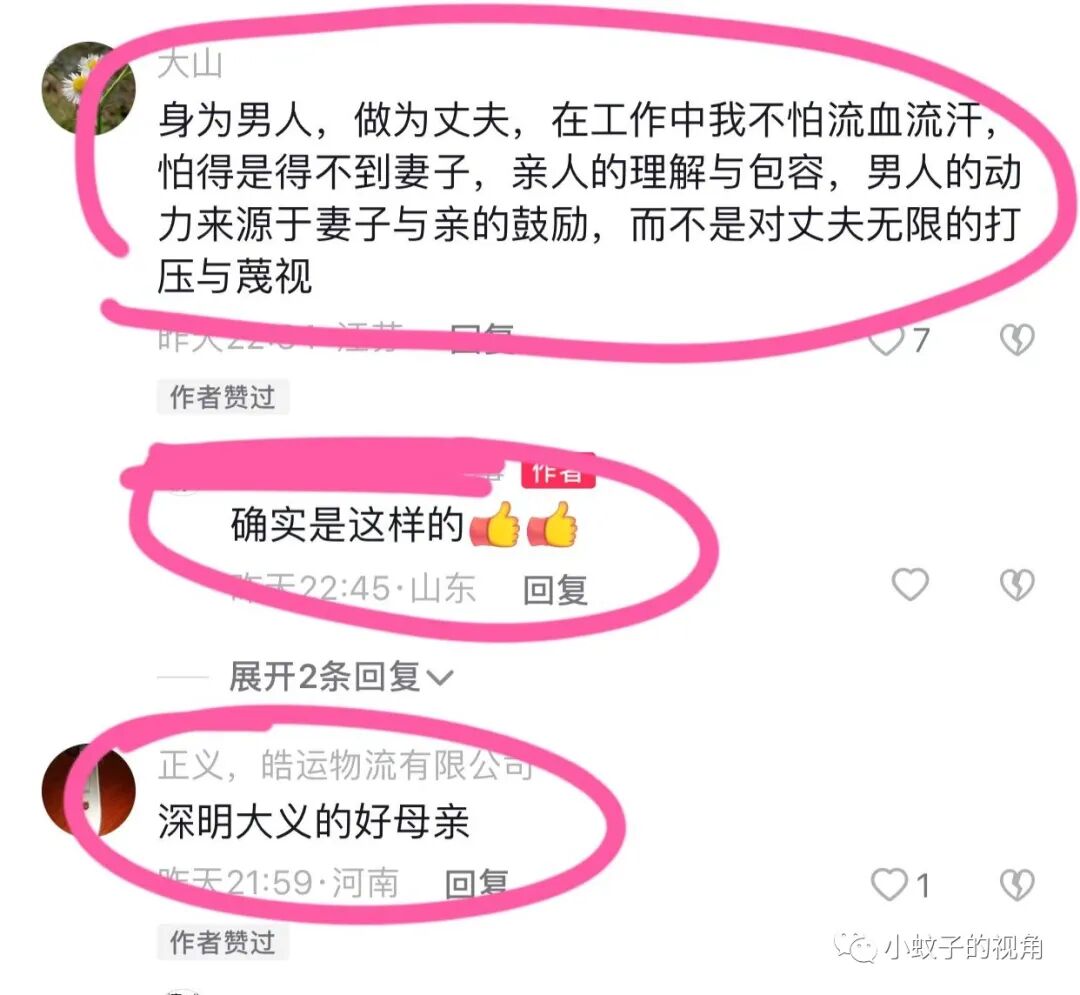The image size is (1080, 995).
Task: Dislike the 深明大义的好母亲 comment
Action: 1017,884
